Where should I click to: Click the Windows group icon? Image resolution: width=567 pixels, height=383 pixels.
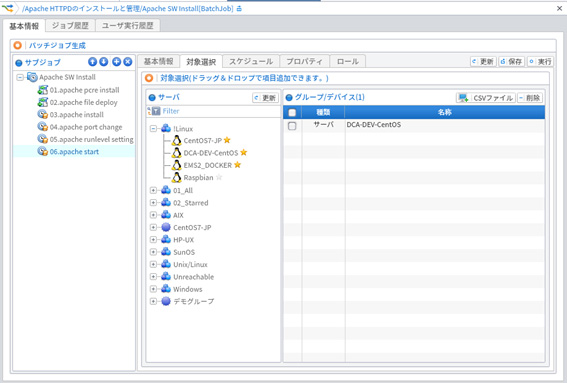[166, 289]
